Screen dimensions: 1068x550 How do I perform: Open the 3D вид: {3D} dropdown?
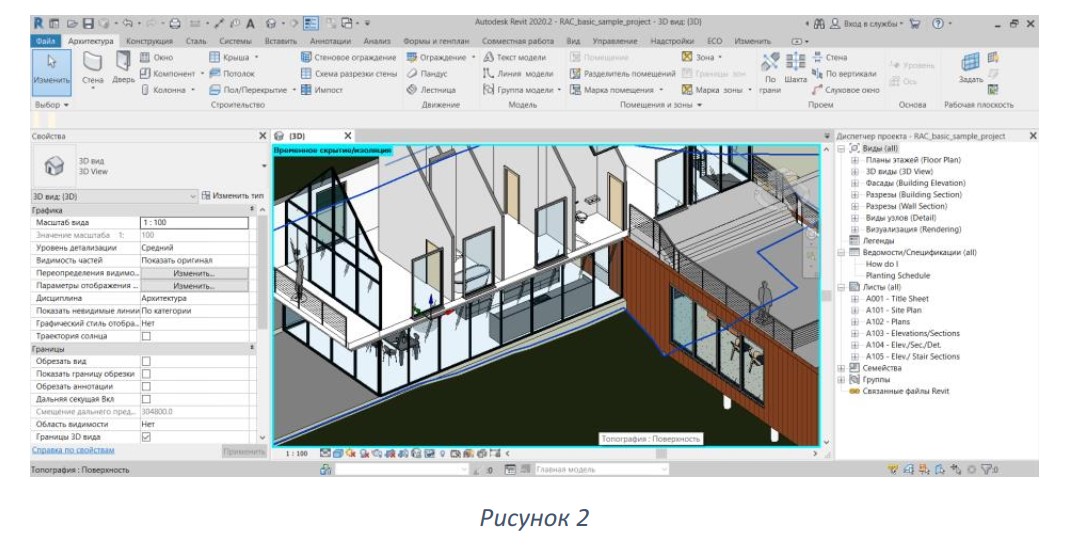click(x=114, y=196)
